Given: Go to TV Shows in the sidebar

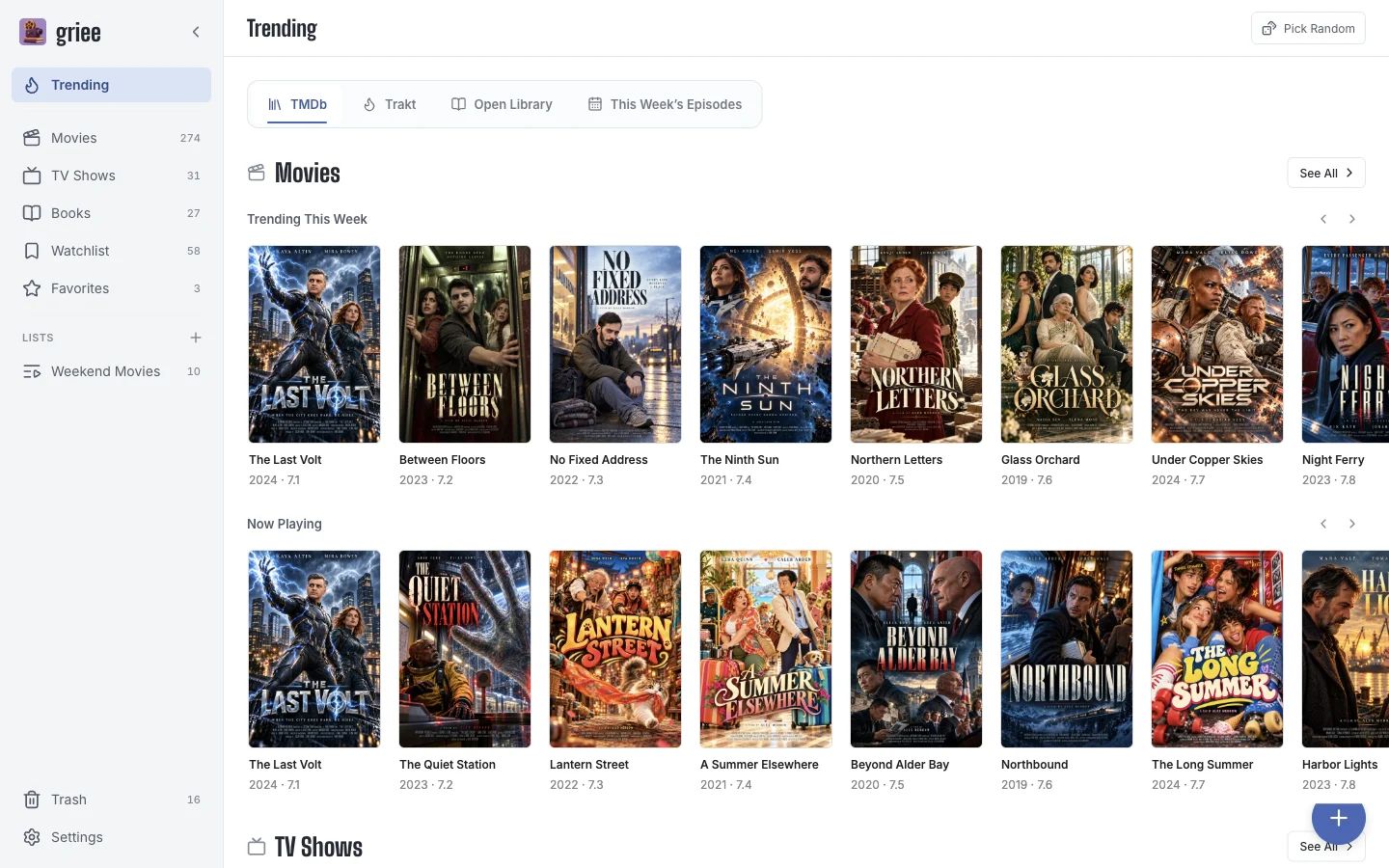Looking at the screenshot, I should tap(111, 176).
